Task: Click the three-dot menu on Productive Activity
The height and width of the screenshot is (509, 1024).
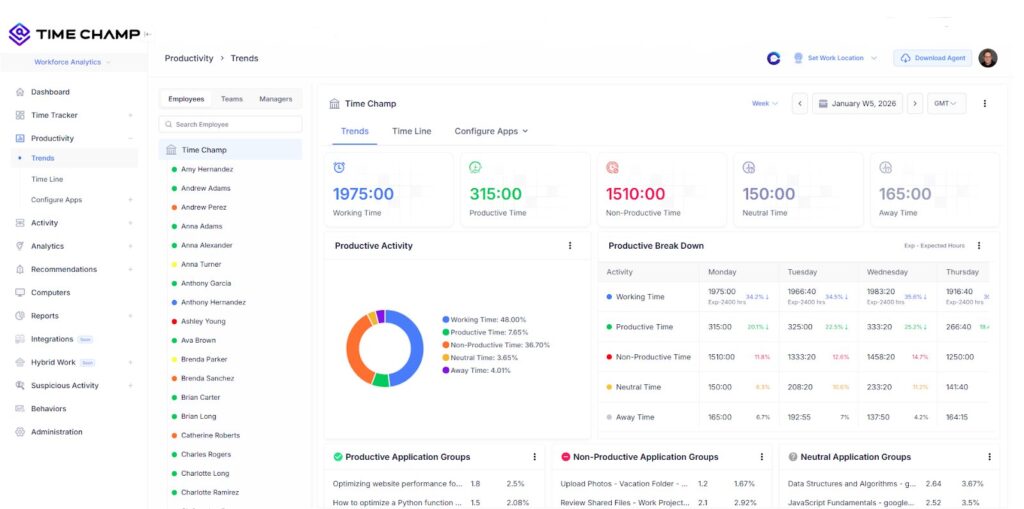Action: click(570, 246)
